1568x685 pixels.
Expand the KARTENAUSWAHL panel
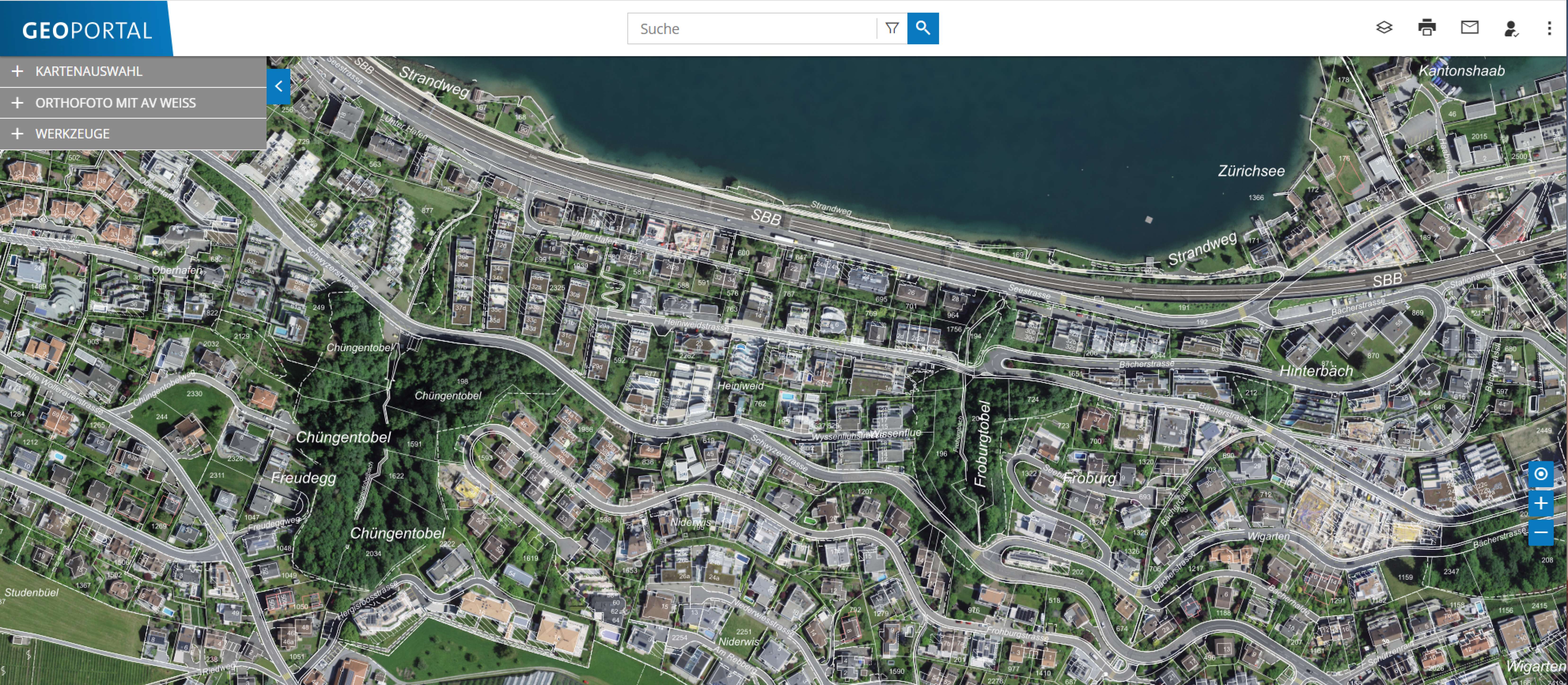[x=133, y=71]
